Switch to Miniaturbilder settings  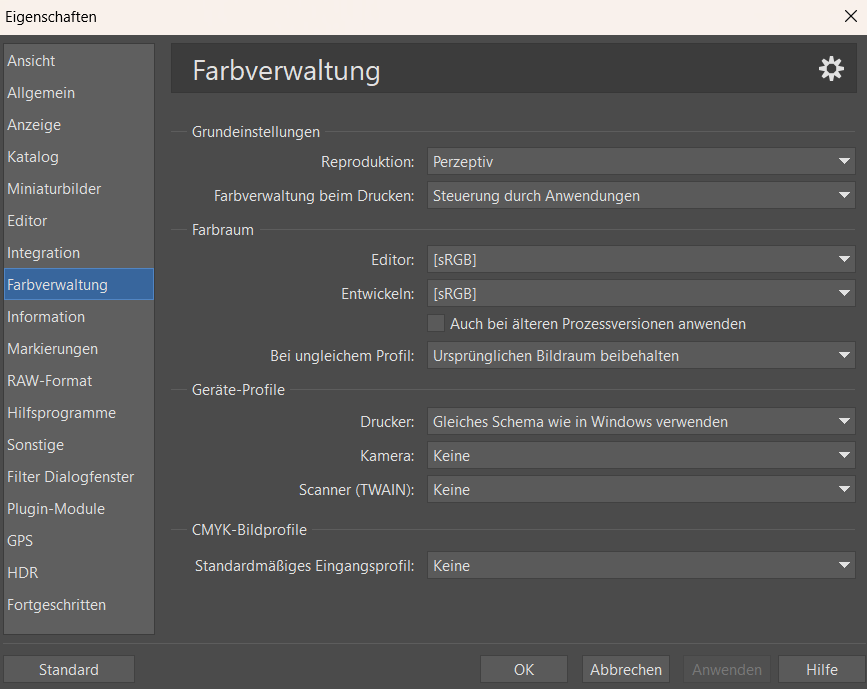point(79,189)
